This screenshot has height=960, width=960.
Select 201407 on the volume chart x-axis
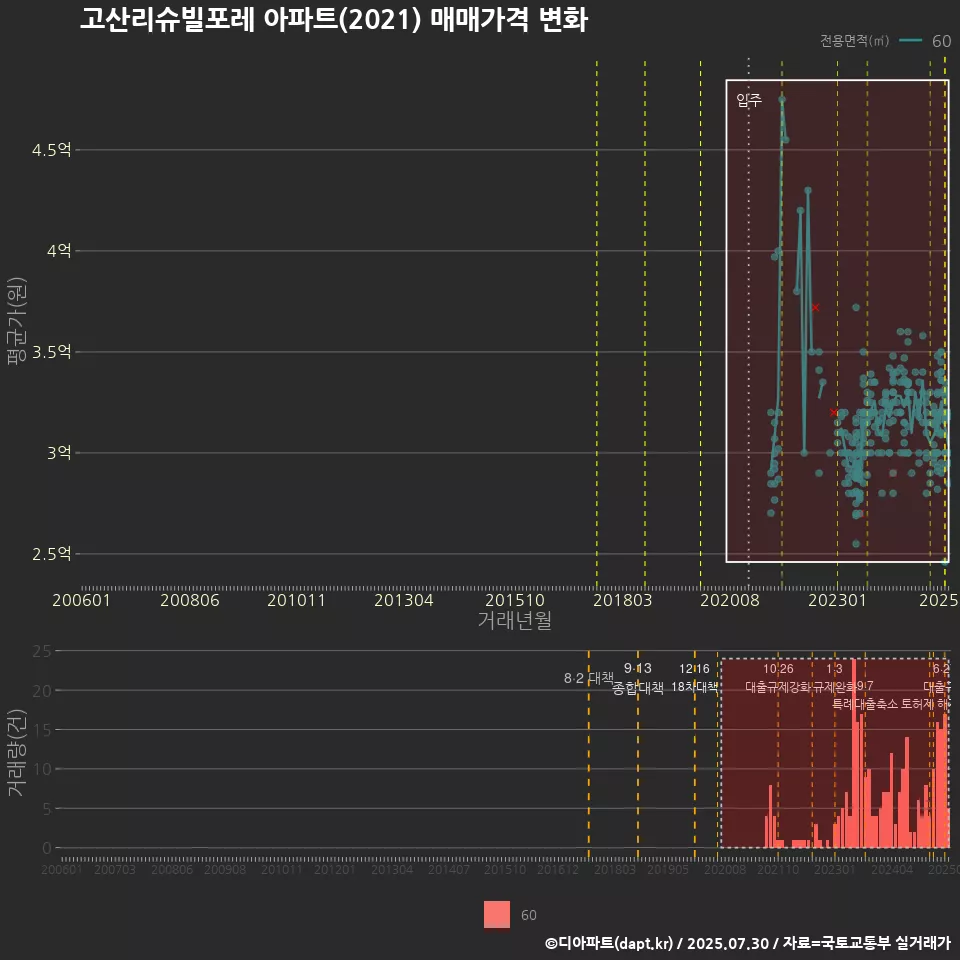click(x=449, y=869)
